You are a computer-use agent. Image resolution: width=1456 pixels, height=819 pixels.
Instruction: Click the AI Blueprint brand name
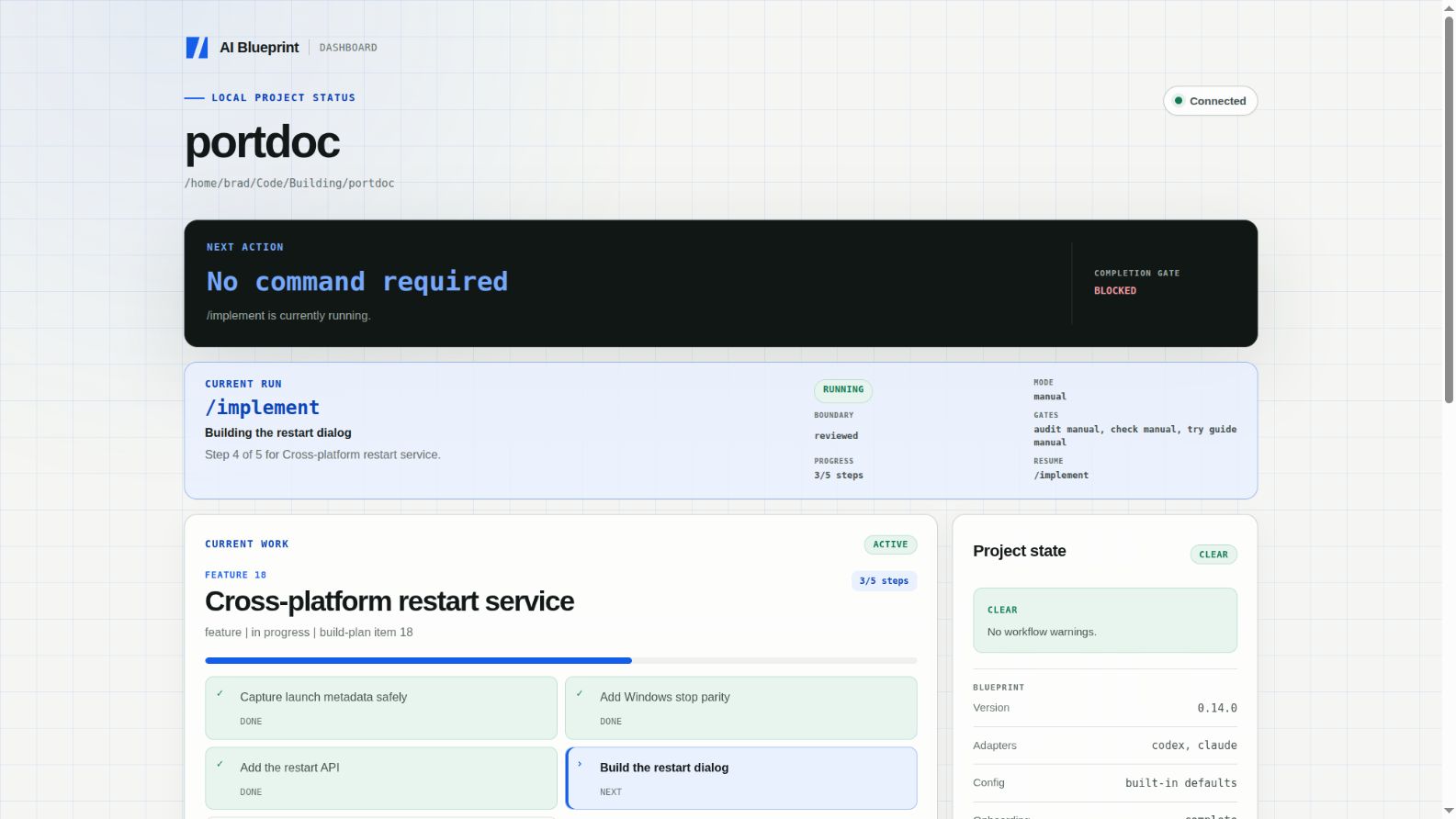(259, 48)
